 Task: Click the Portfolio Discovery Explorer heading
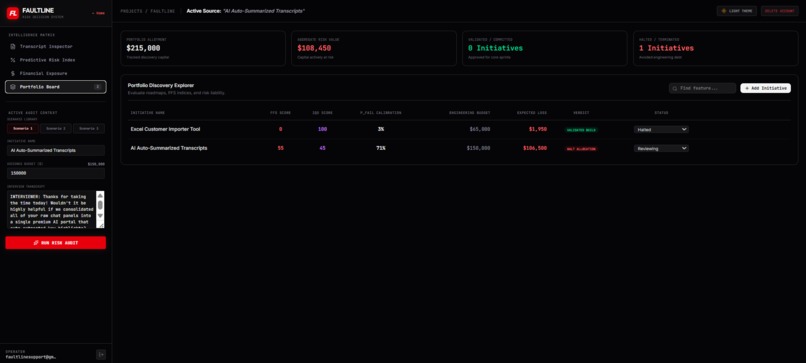click(161, 85)
